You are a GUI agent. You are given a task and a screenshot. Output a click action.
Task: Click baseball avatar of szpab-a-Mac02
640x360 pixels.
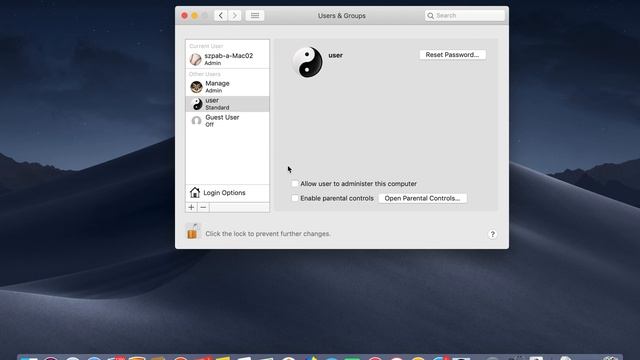tap(196, 60)
